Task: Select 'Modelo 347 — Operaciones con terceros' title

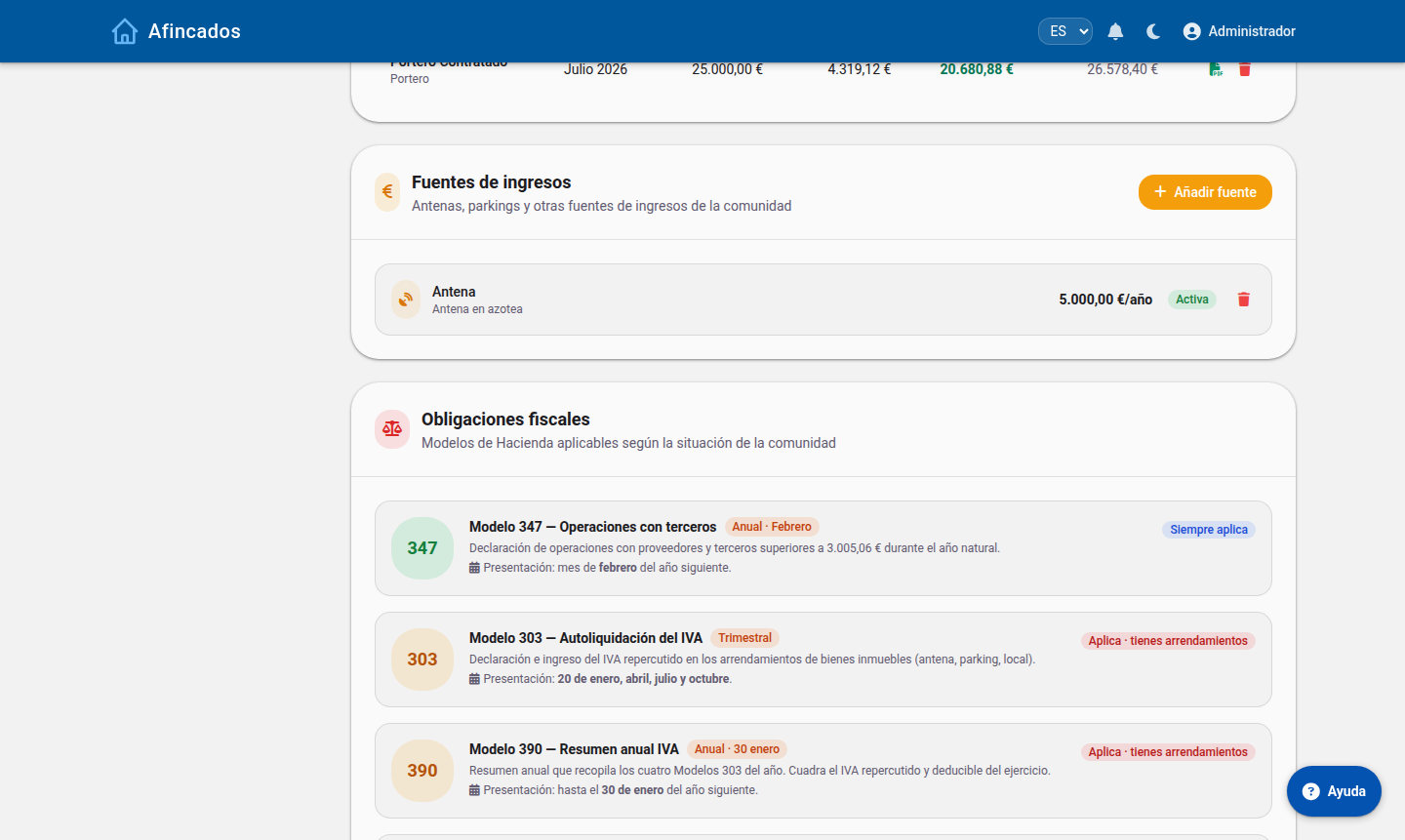Action: coord(592,527)
